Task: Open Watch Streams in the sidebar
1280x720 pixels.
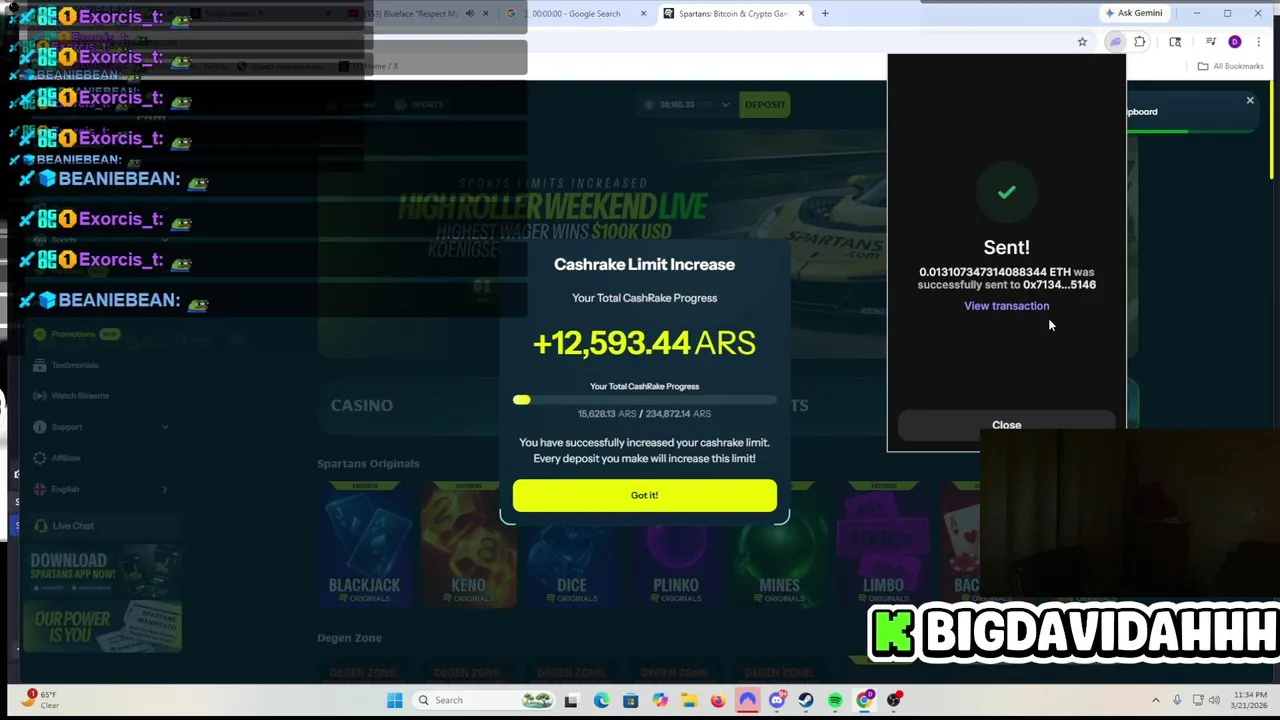Action: 79,396
